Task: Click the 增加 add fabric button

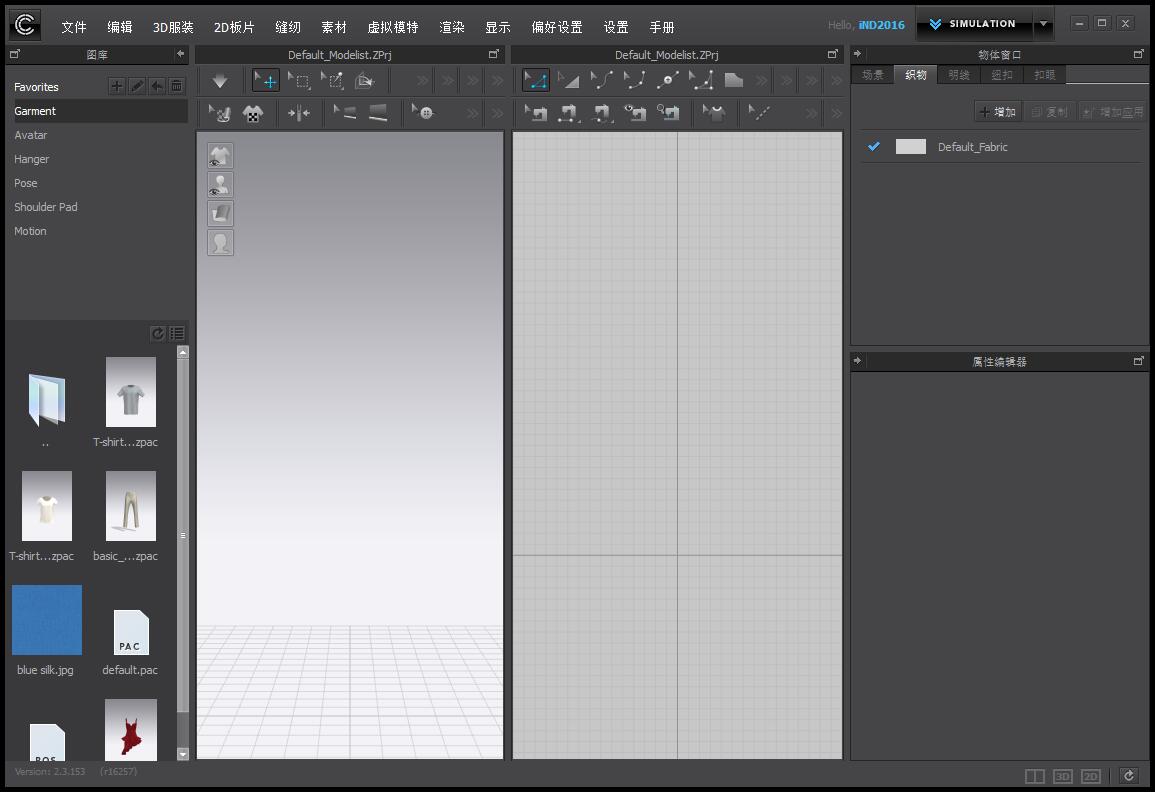Action: [998, 112]
